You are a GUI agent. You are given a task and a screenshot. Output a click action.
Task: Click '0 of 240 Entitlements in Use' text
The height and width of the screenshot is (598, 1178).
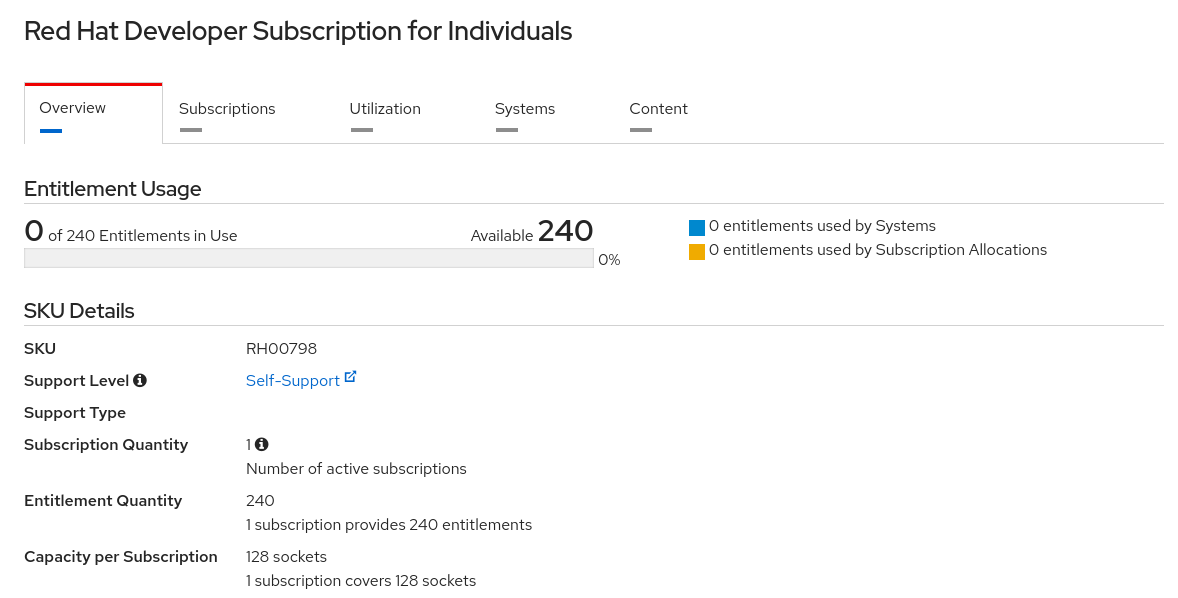(x=131, y=231)
